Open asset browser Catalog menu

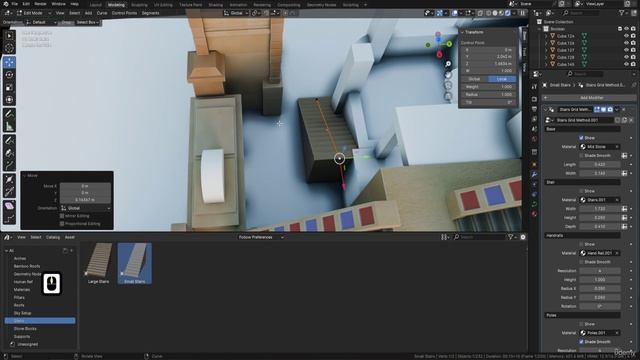click(x=53, y=237)
